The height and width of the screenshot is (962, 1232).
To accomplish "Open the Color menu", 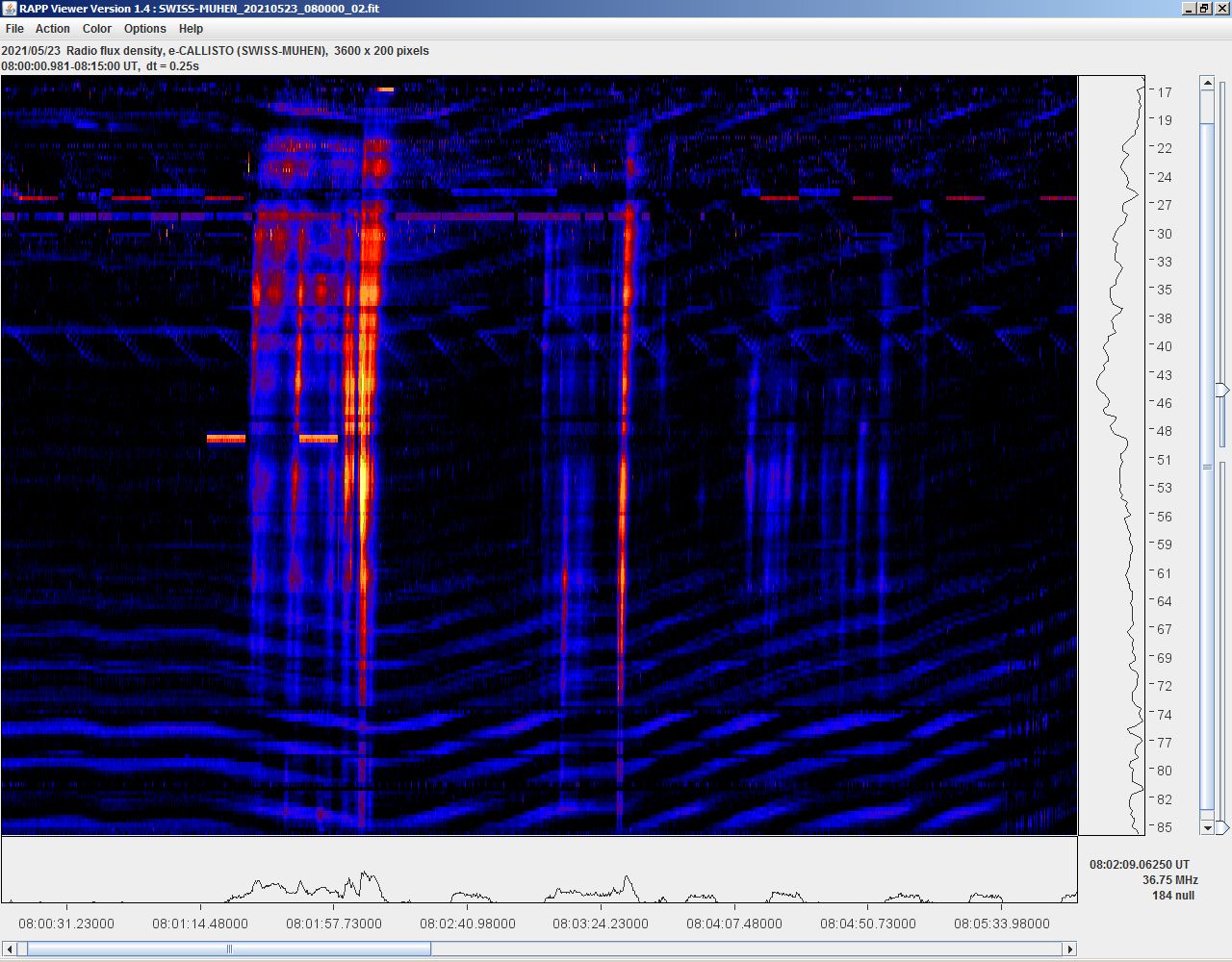I will 96,29.
